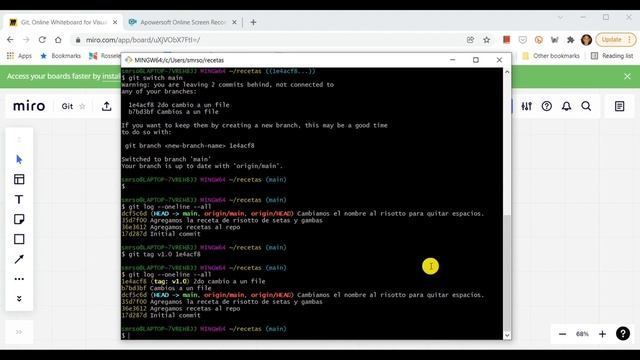Open the Other bookmarks folder
The height and width of the screenshot is (360, 640).
(551, 56)
